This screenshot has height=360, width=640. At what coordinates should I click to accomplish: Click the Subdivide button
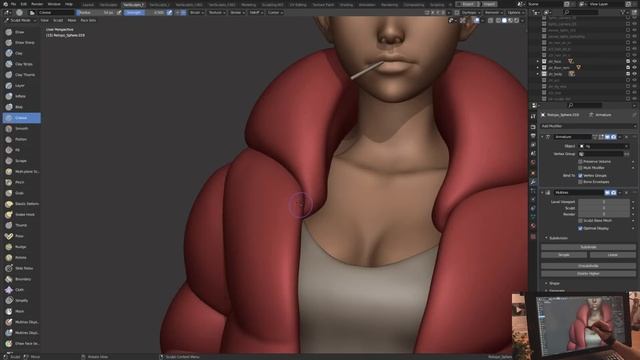tap(588, 247)
